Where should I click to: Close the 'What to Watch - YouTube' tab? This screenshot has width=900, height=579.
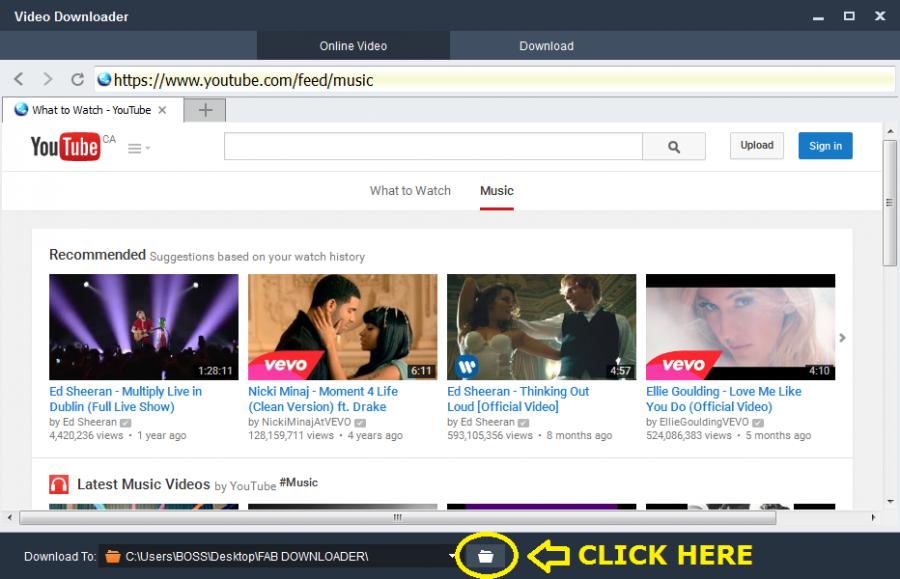click(162, 110)
